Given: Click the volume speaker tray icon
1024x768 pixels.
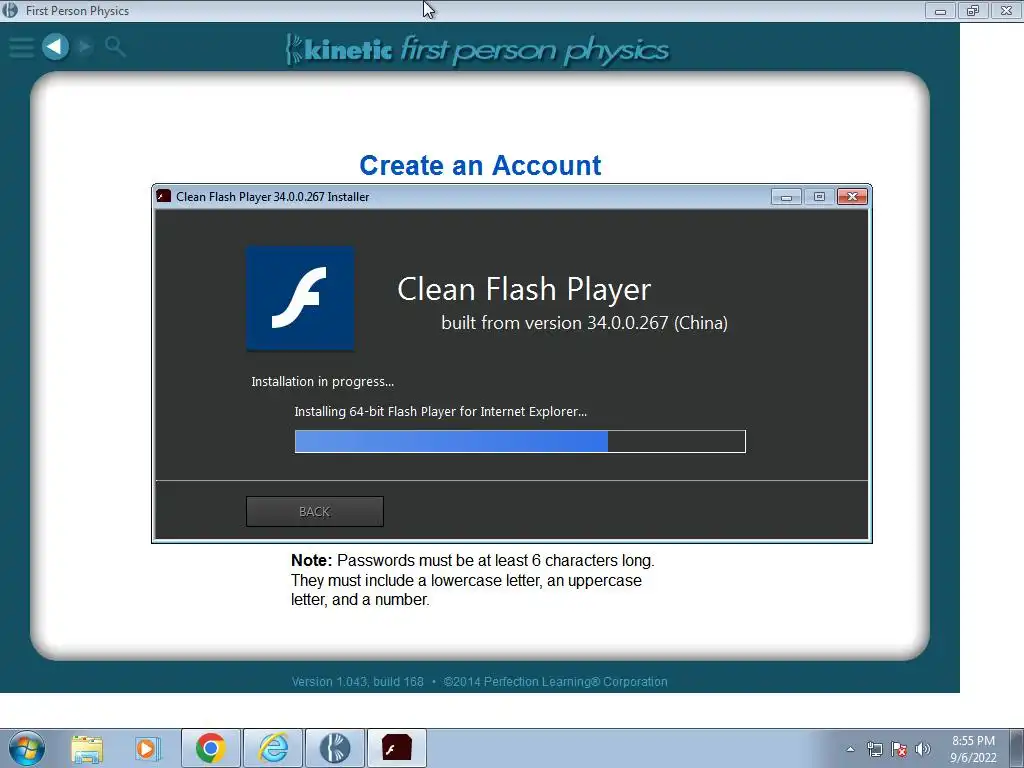Looking at the screenshot, I should [923, 749].
